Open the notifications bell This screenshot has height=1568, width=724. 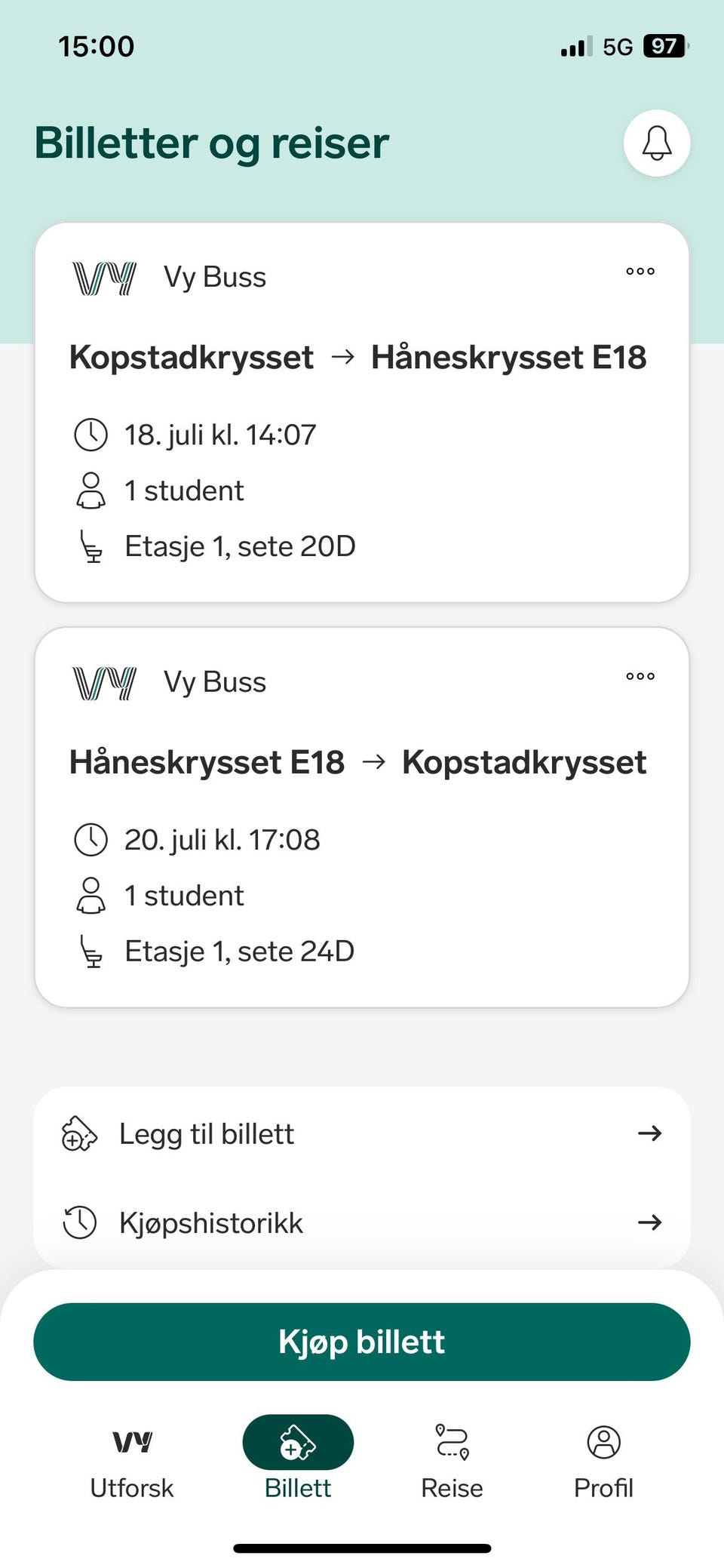[656, 143]
